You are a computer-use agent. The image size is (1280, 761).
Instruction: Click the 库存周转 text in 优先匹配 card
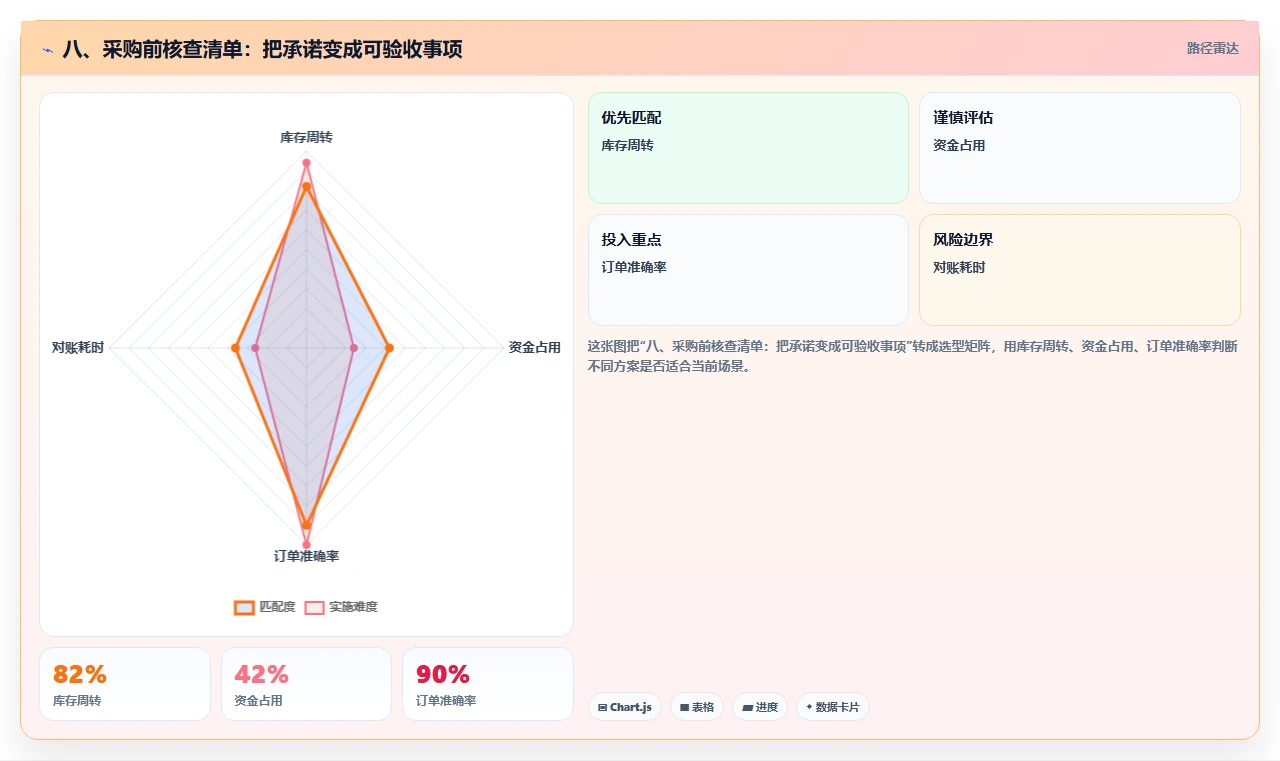[627, 145]
